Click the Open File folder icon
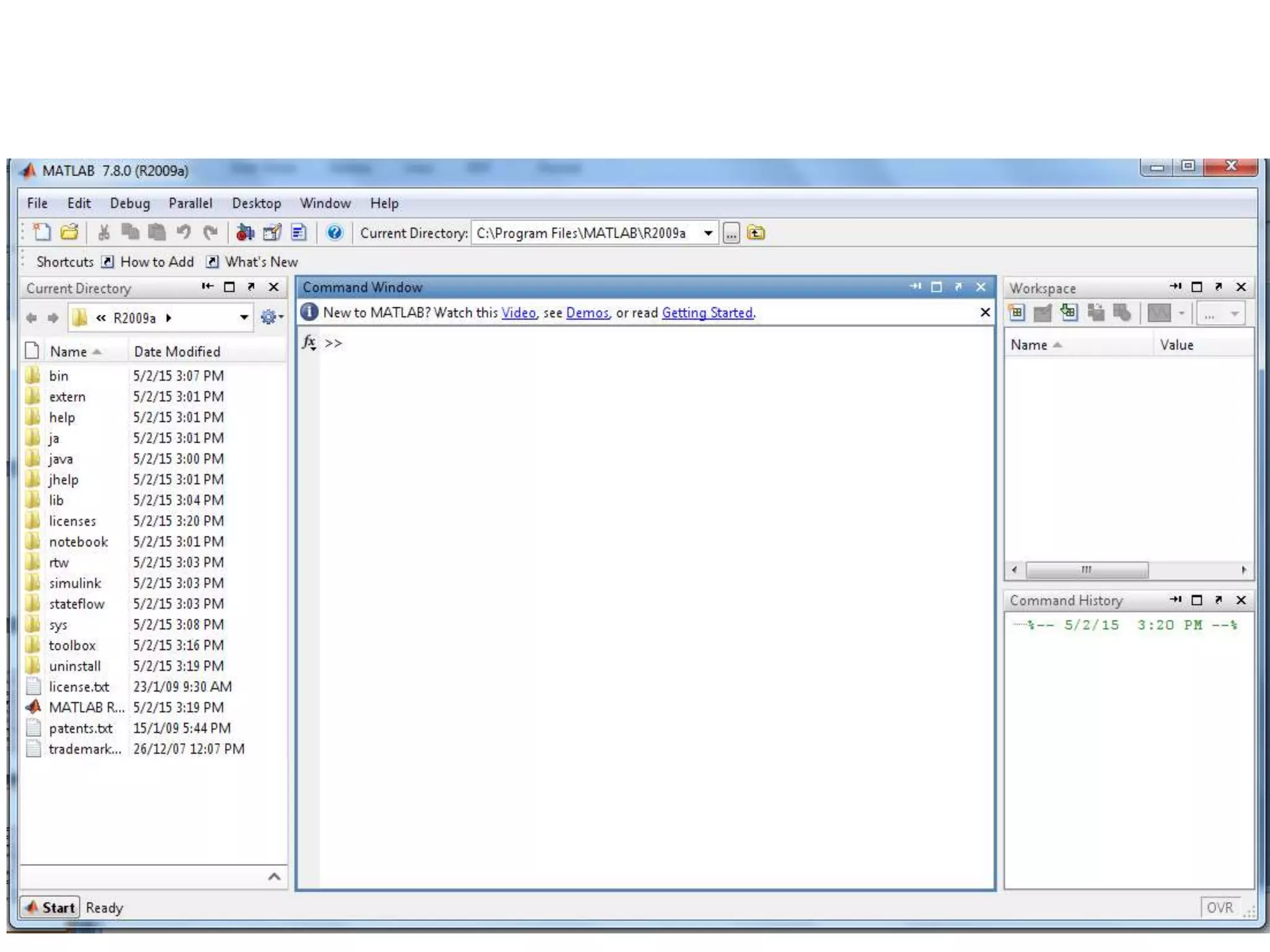The height and width of the screenshot is (952, 1270). tap(69, 233)
